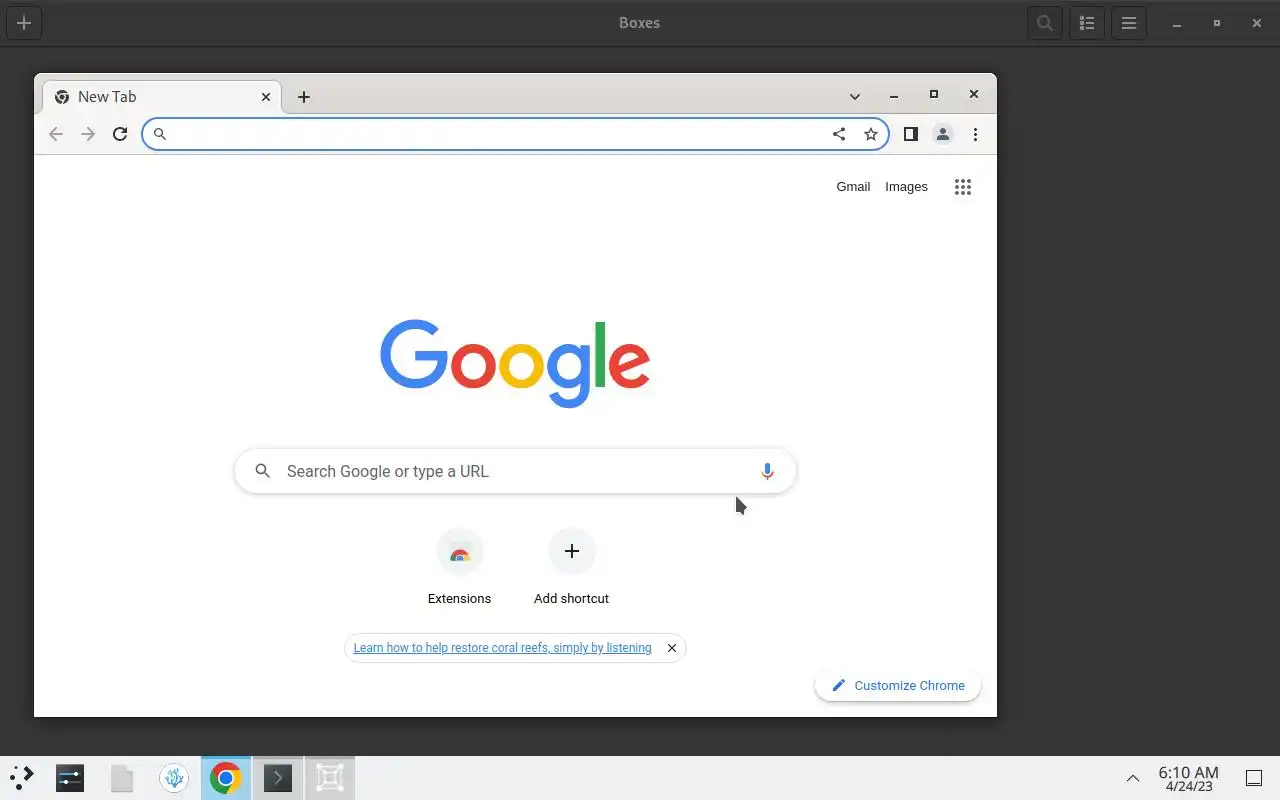Open the settings mixer taskbar app
Viewport: 1280px width, 800px height.
(x=70, y=777)
